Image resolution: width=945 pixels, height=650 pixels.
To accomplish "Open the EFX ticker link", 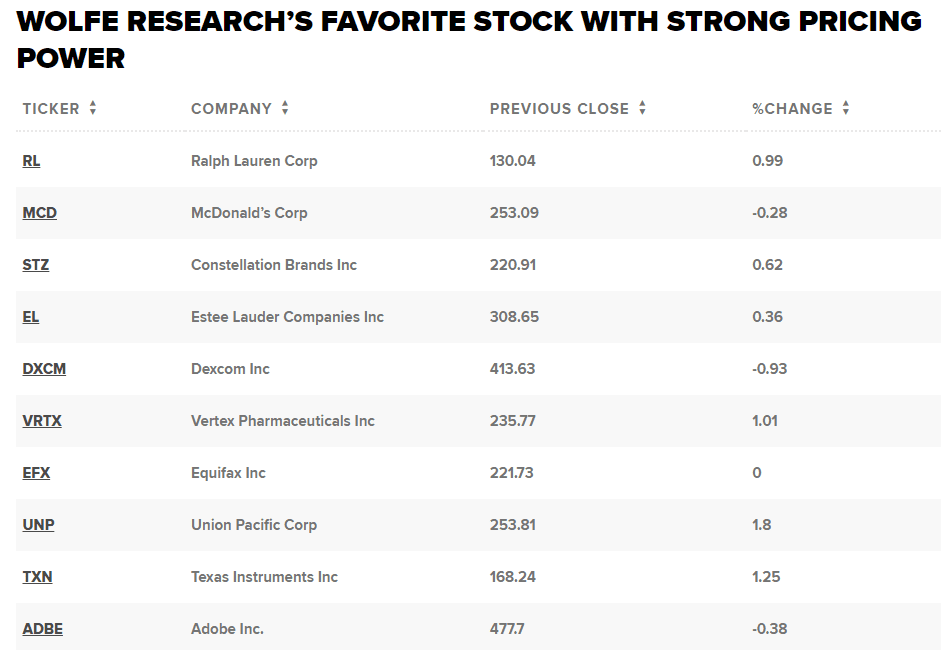I will pos(36,473).
